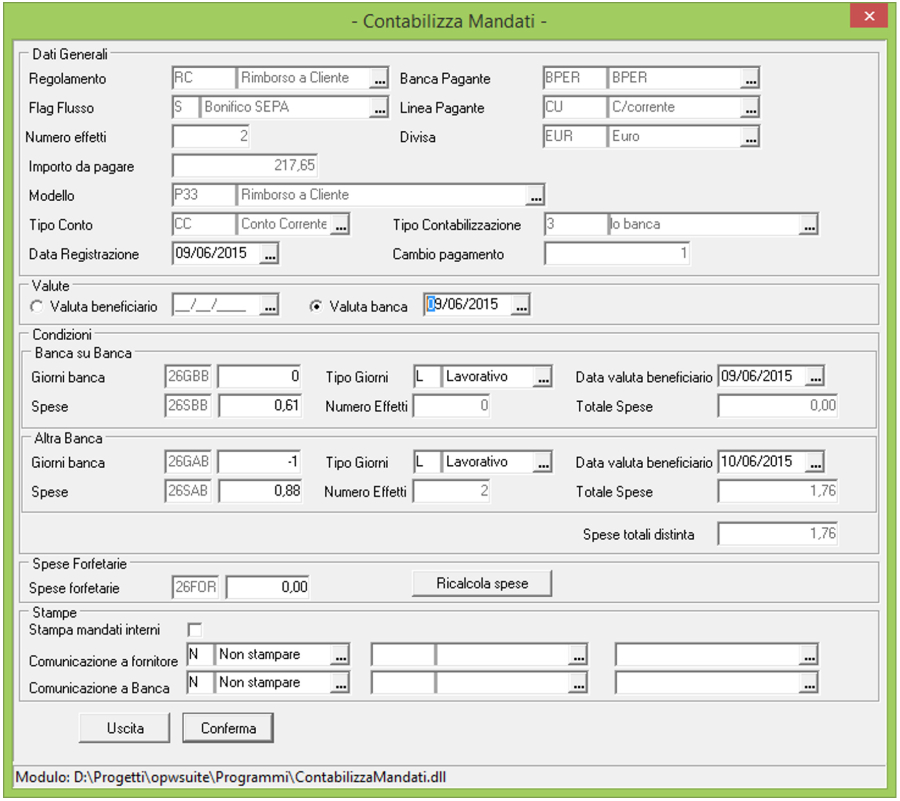Open lookup for Divisa field
This screenshot has height=801, width=900.
pyautogui.click(x=750, y=137)
